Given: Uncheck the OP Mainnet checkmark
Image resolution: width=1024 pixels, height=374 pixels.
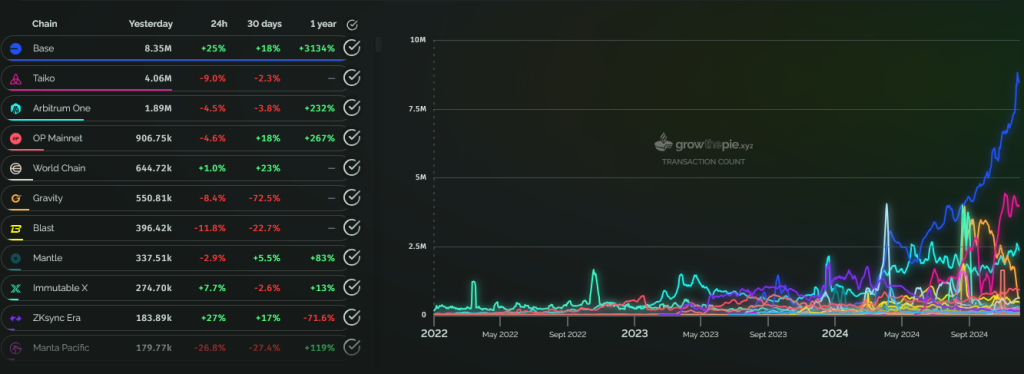Looking at the screenshot, I should pos(352,138).
